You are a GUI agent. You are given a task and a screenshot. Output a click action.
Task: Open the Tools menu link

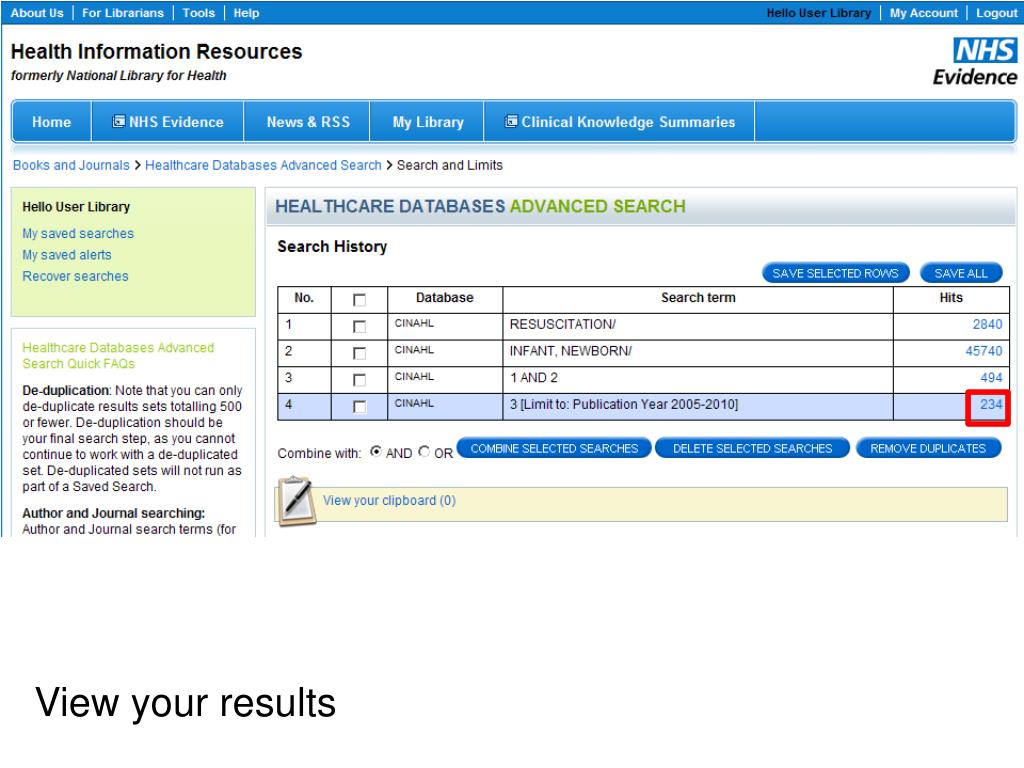point(199,13)
